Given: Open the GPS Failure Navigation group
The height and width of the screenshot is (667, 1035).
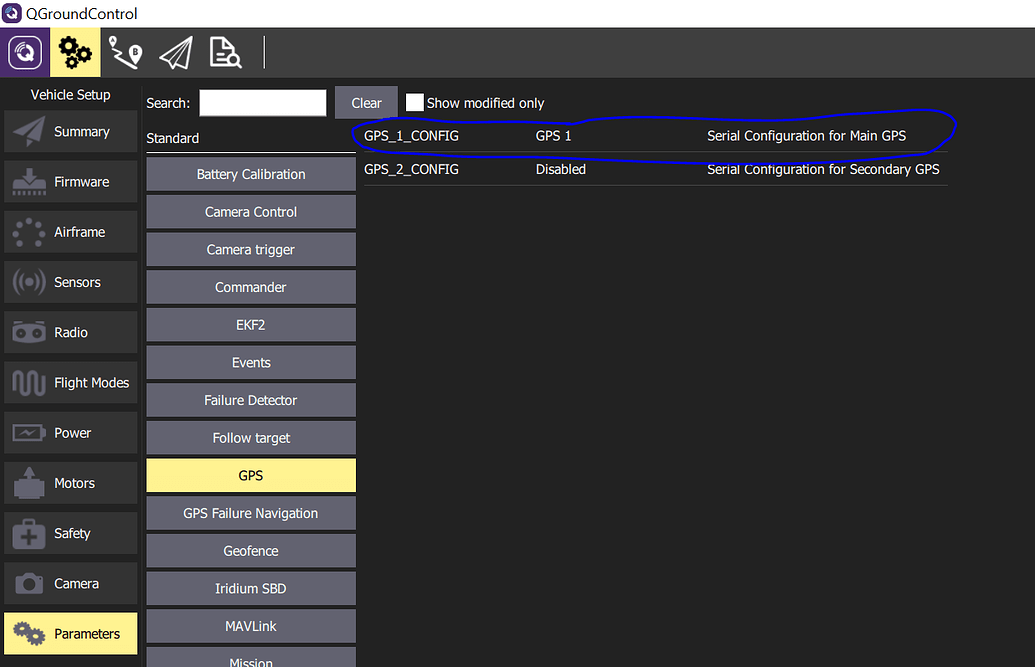Looking at the screenshot, I should tap(250, 513).
